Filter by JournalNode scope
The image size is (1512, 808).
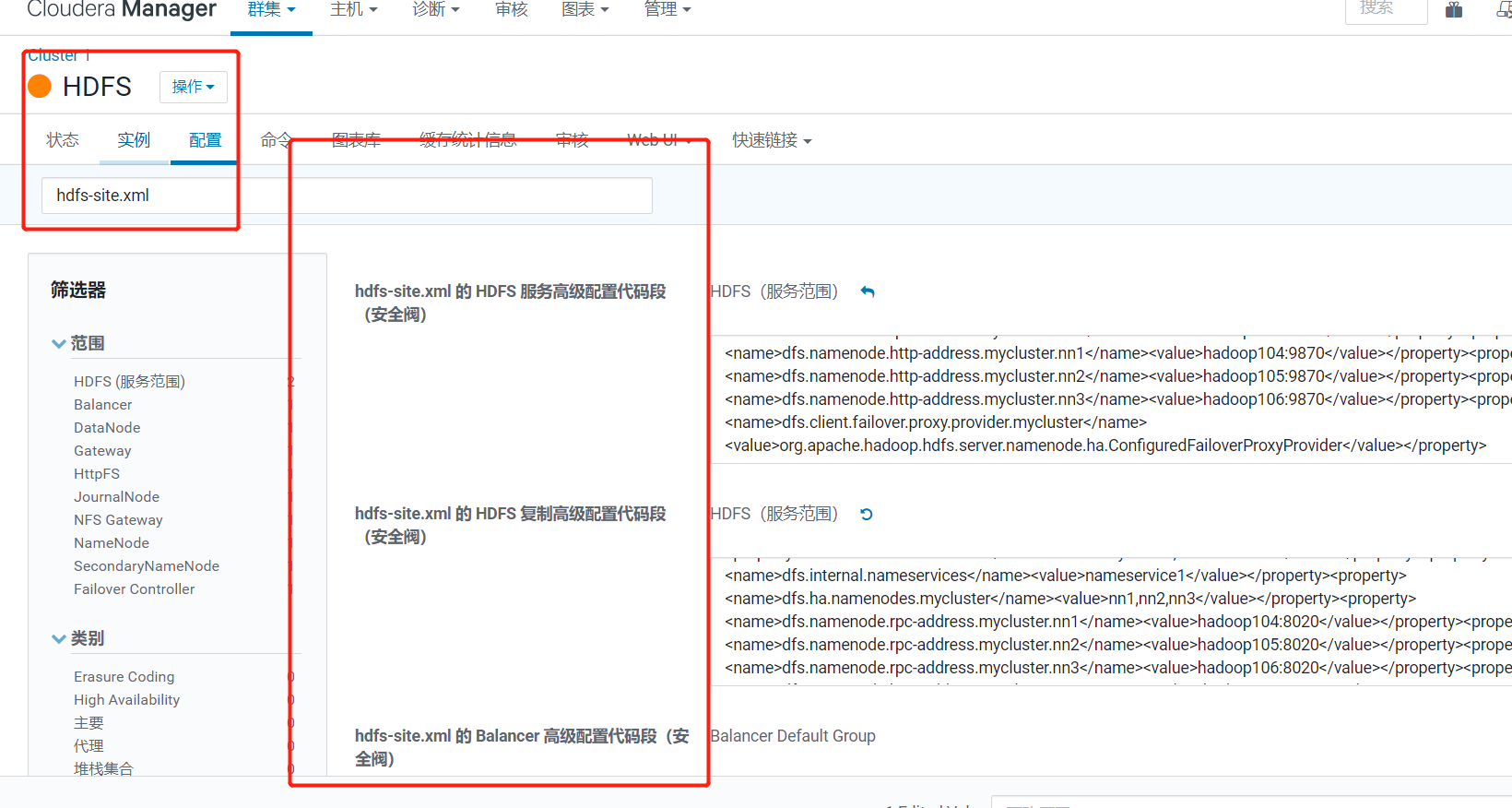[116, 497]
